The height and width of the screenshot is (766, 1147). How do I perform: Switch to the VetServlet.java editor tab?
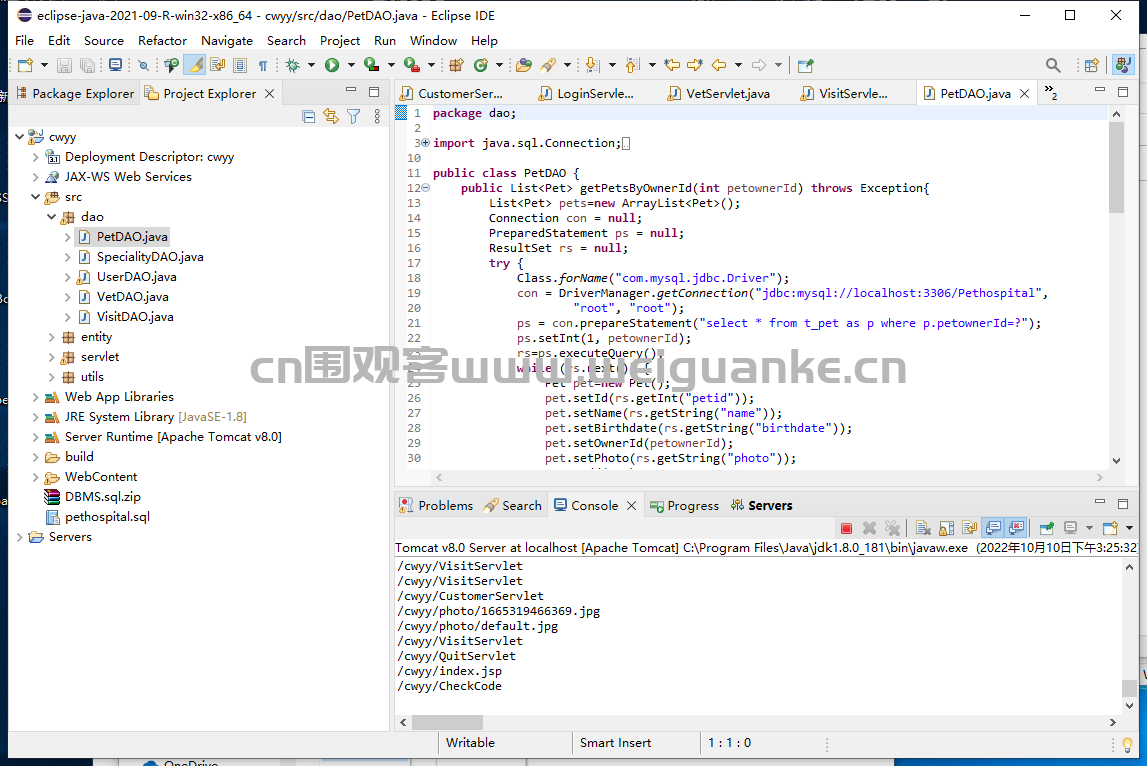(x=719, y=93)
